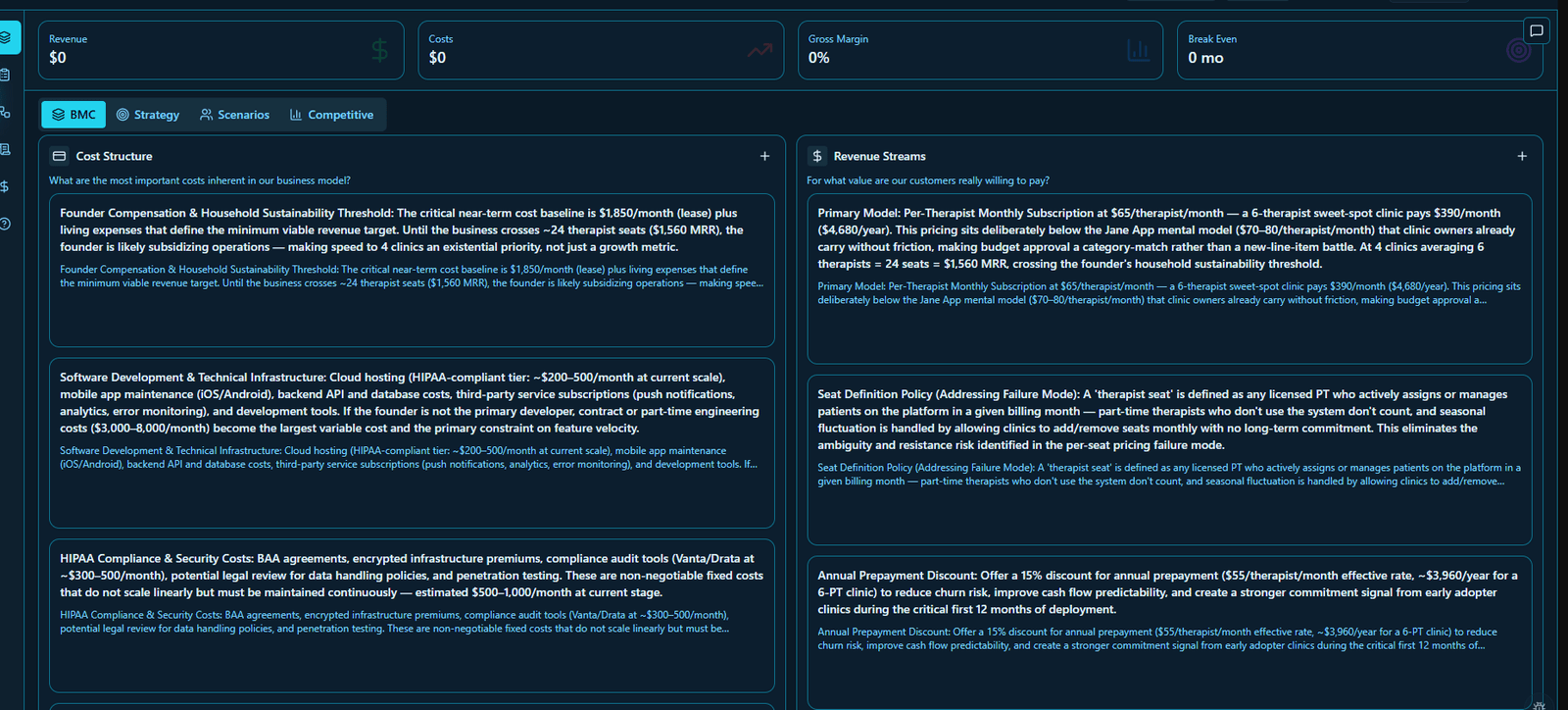The height and width of the screenshot is (710, 1568).
Task: Click the blue summary under Annual Prepayment Discount card
Action: coord(1157,638)
